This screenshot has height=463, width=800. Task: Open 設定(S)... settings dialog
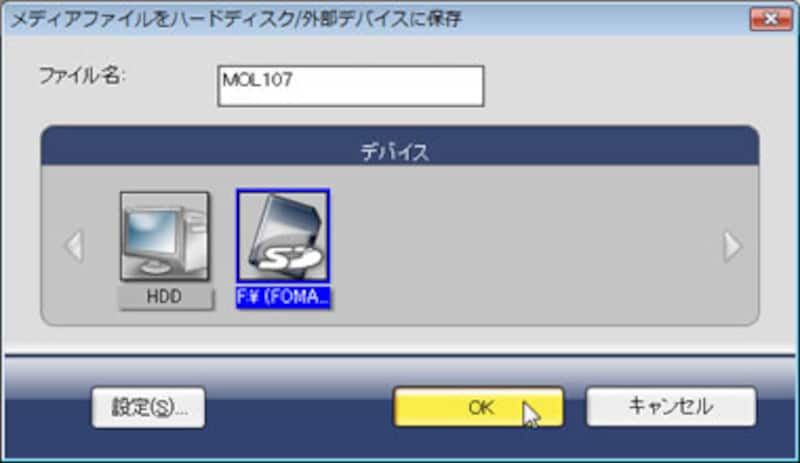click(x=148, y=407)
